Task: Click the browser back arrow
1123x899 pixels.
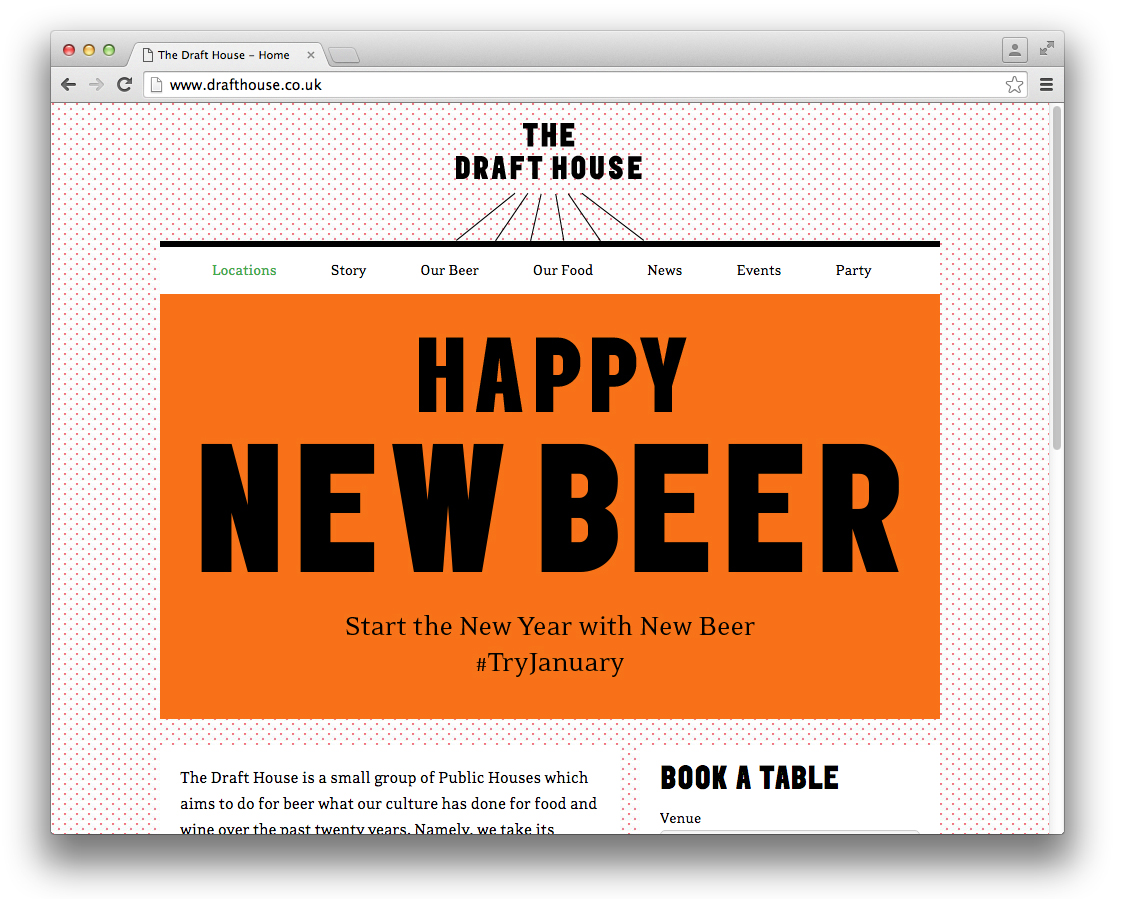Action: pos(68,85)
